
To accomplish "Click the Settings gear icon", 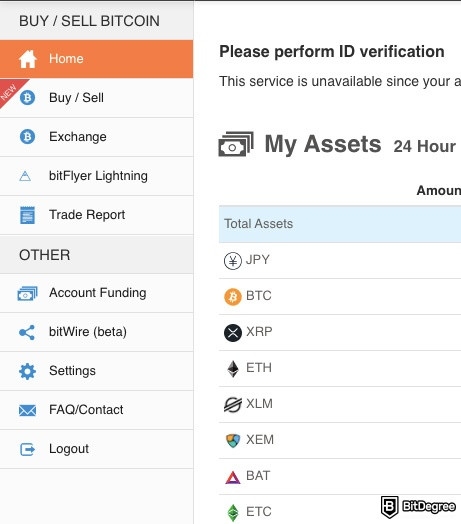I will 27,371.
